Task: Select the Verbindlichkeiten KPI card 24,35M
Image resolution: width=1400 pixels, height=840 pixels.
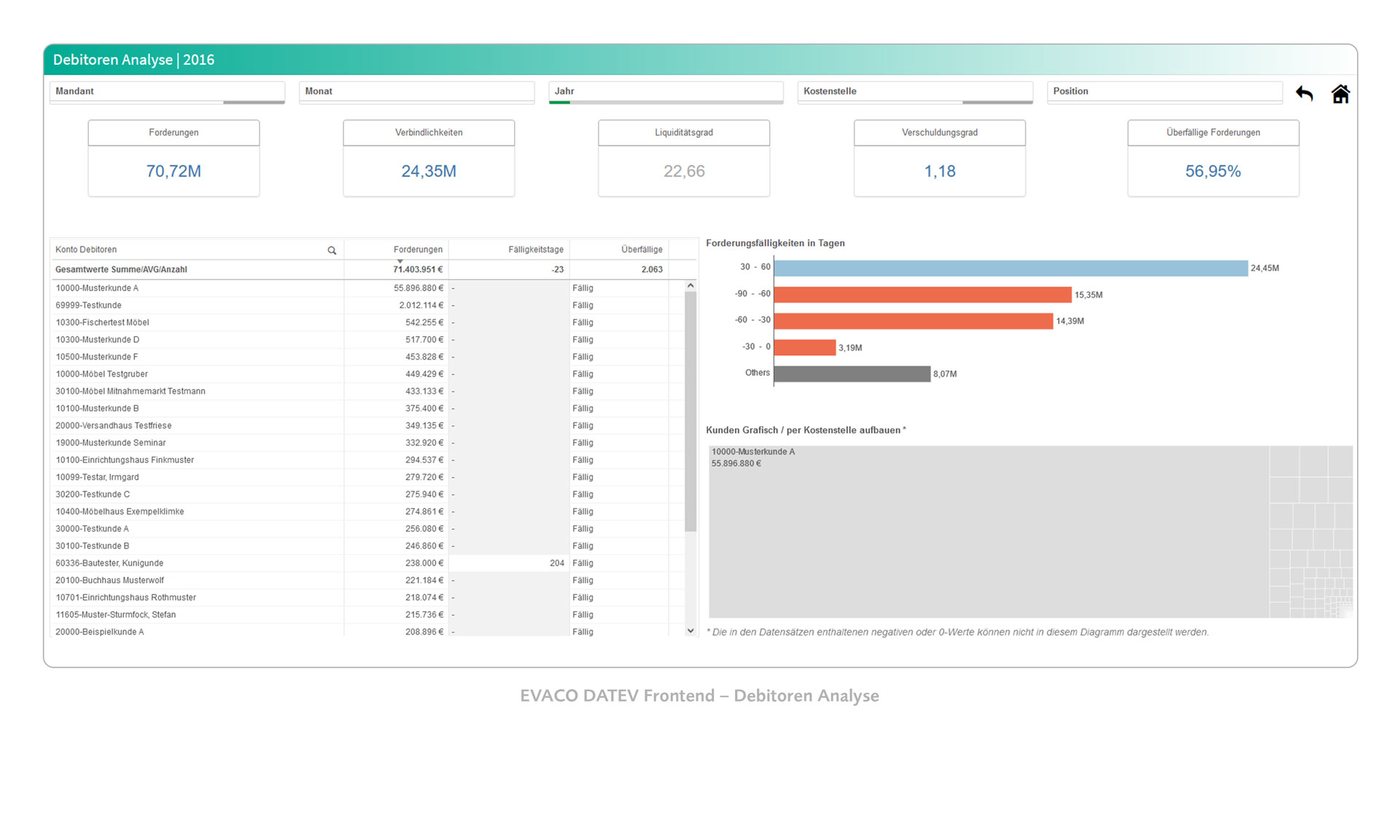Action: point(429,158)
